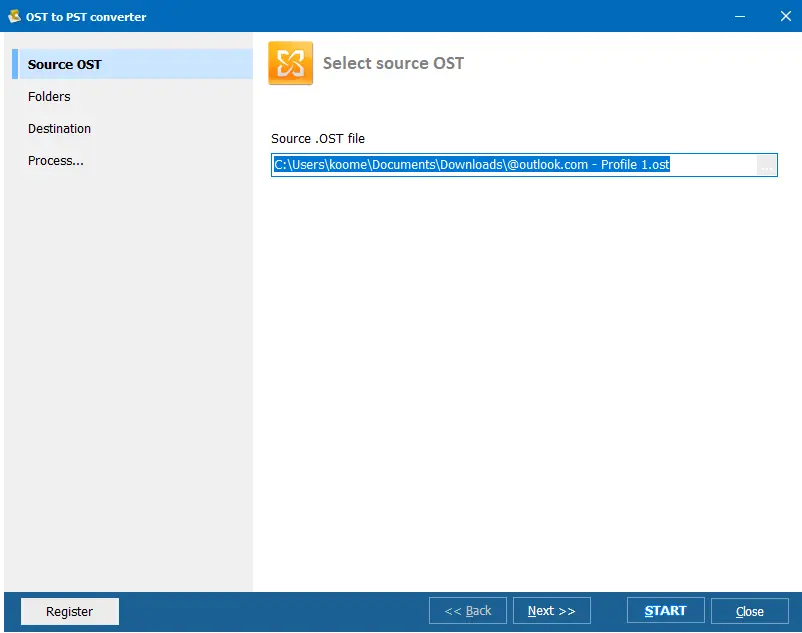Click the 'OST to PST converter' window title text
The width and height of the screenshot is (802, 633).
tap(86, 17)
